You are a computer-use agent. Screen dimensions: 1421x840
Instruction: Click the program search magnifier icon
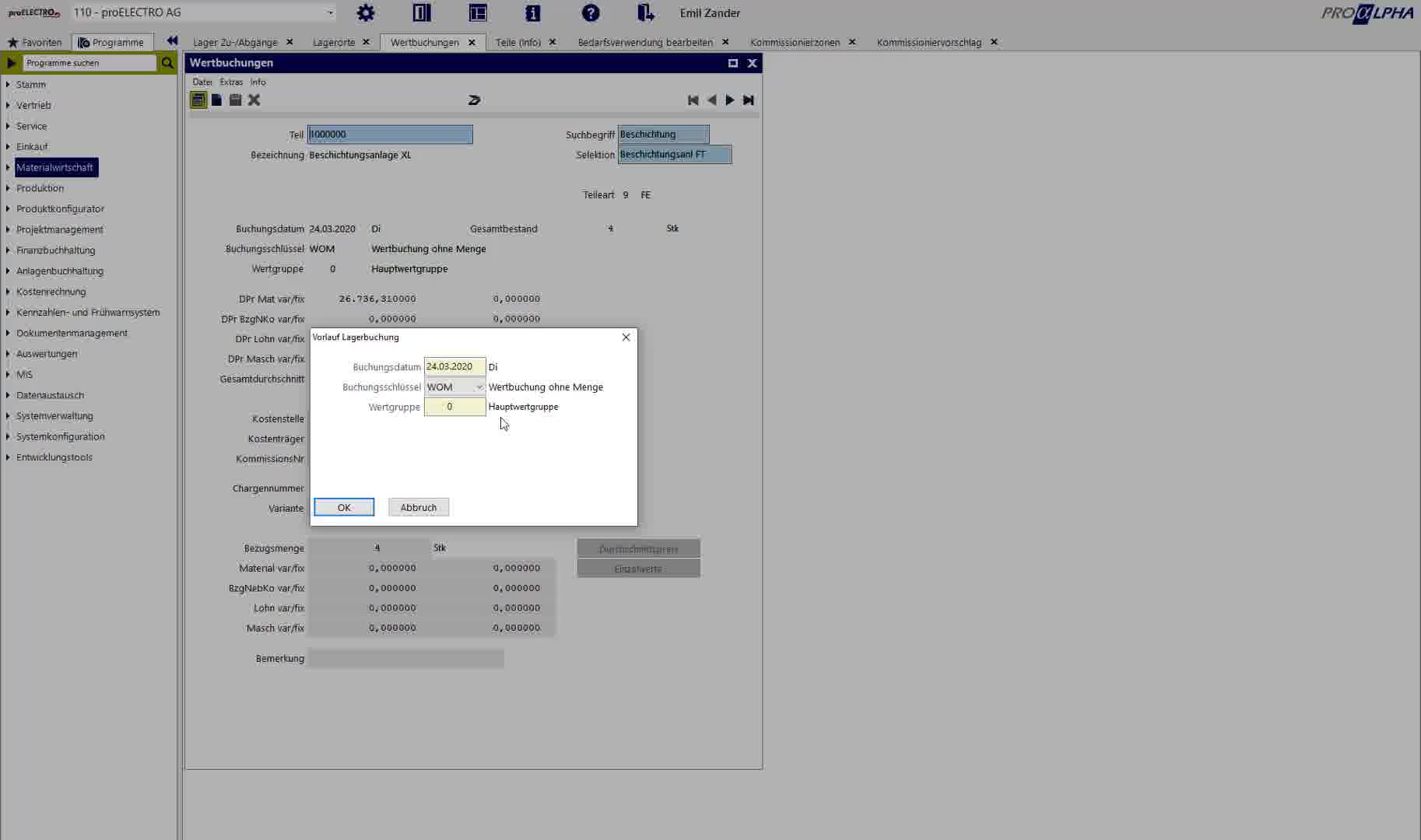tap(167, 63)
